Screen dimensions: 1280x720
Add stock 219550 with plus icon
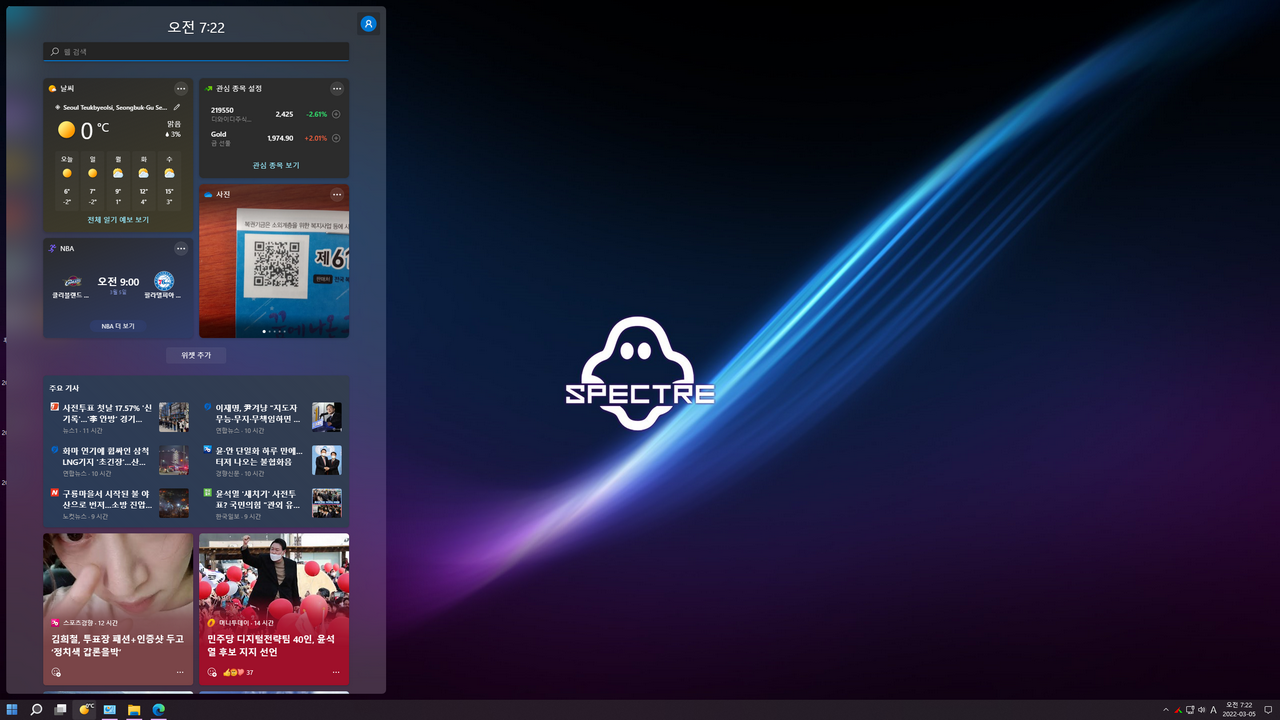click(x=336, y=114)
